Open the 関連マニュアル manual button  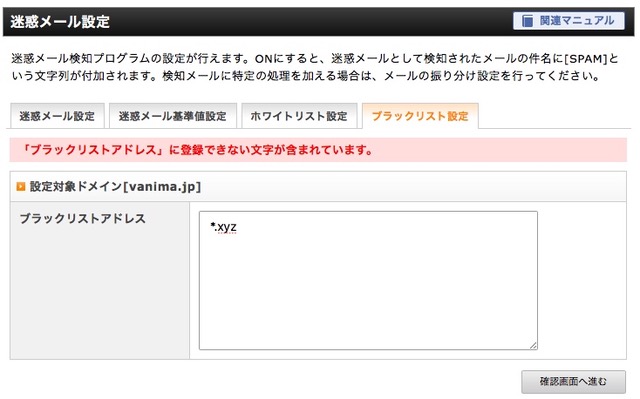(569, 21)
